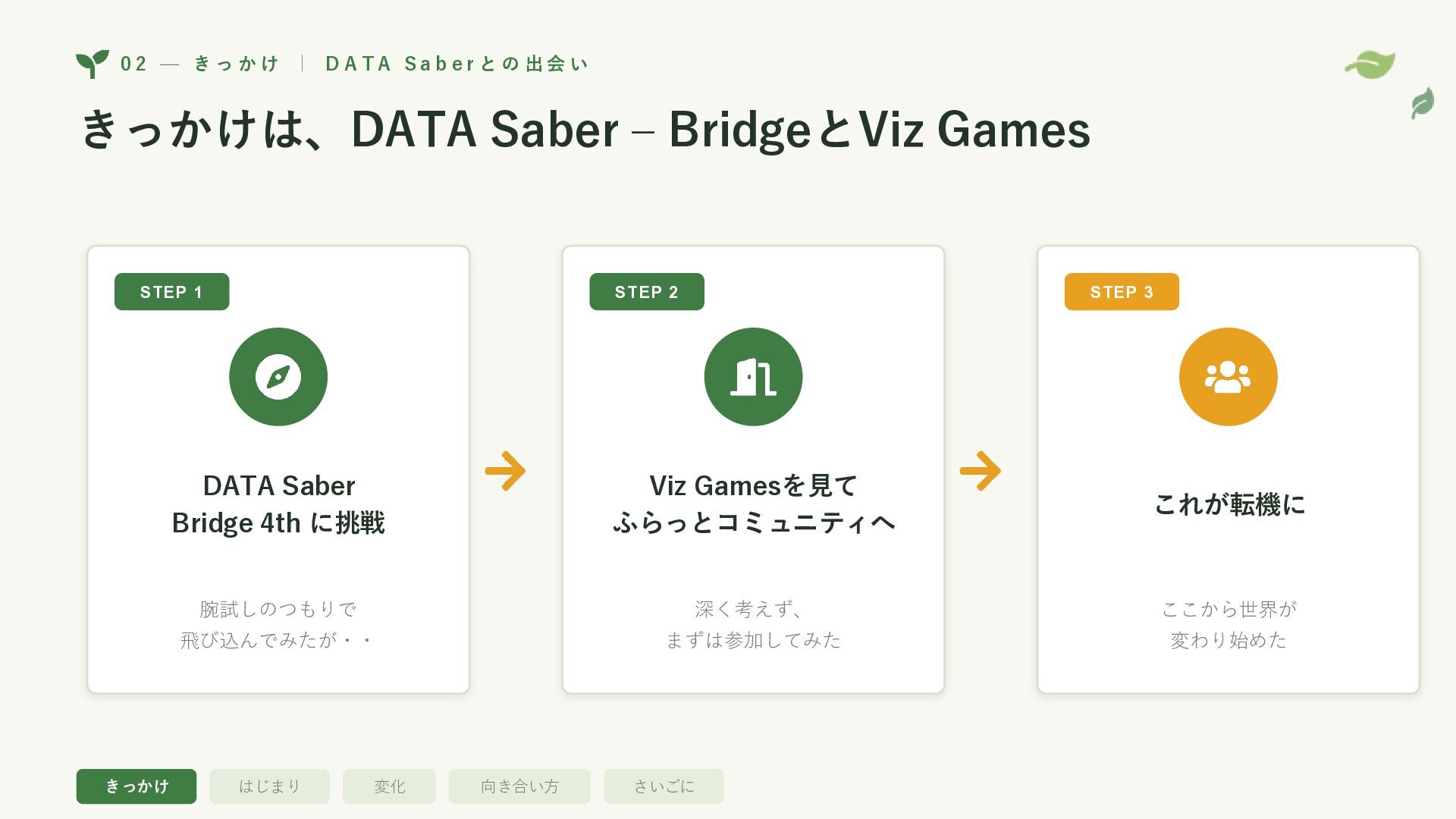The width and height of the screenshot is (1456, 819).
Task: Click the green STEP 2 badge
Action: point(647,292)
